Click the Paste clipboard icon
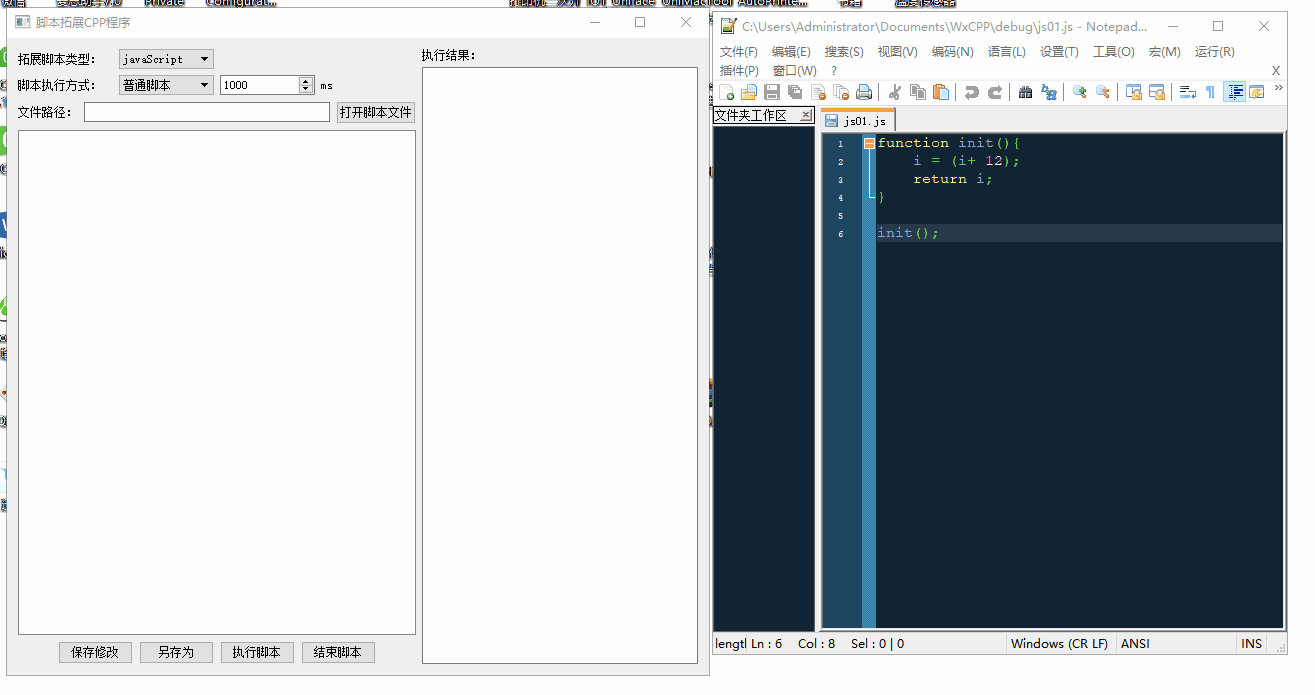The width and height of the screenshot is (1315, 695). (940, 92)
